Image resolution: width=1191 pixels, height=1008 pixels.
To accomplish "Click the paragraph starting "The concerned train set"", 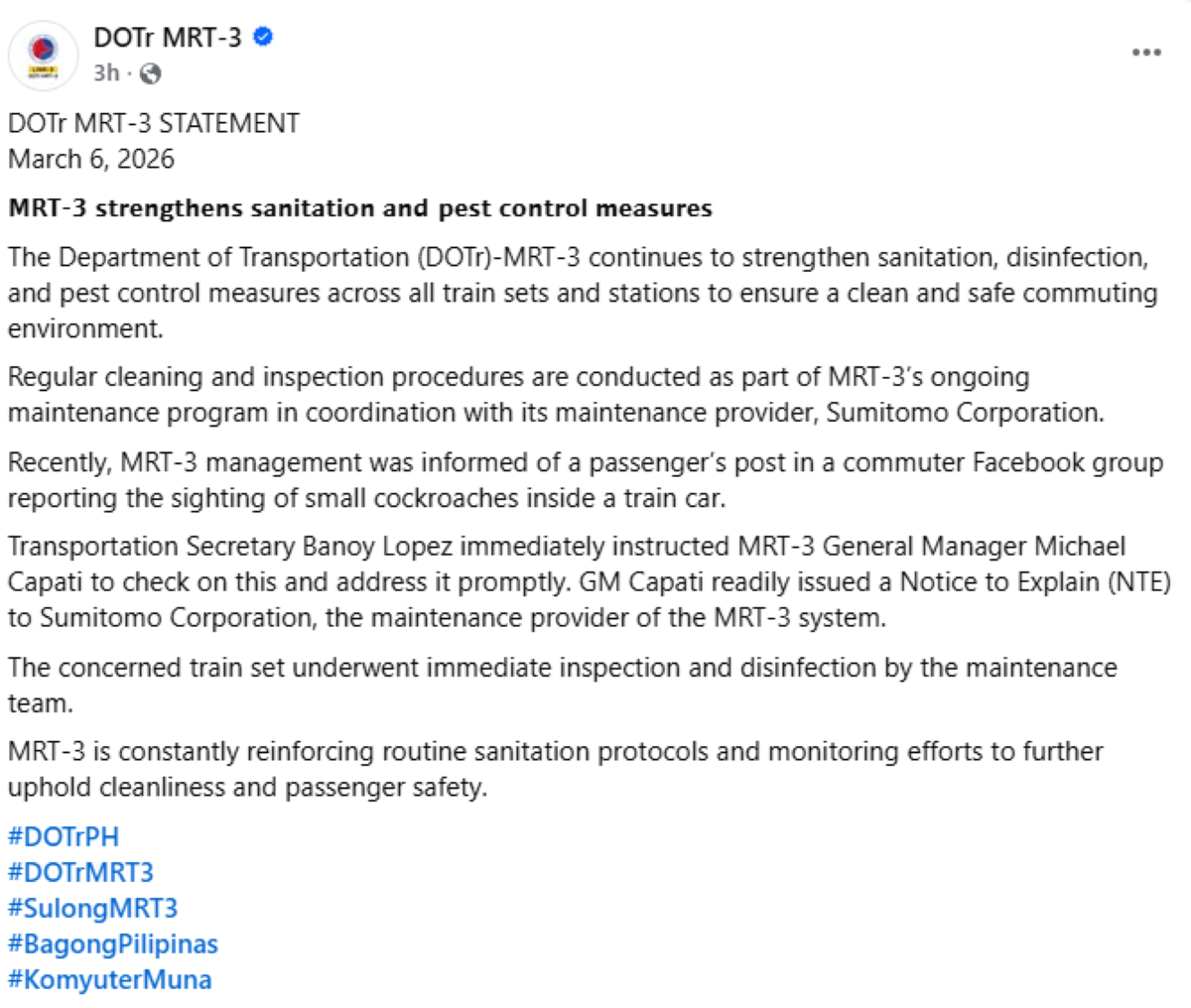I will [x=563, y=686].
